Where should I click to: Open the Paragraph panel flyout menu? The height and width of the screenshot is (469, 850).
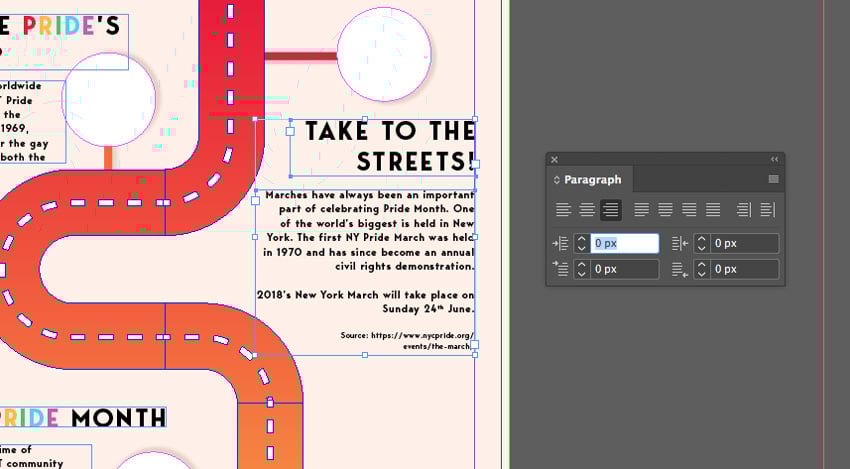(773, 179)
